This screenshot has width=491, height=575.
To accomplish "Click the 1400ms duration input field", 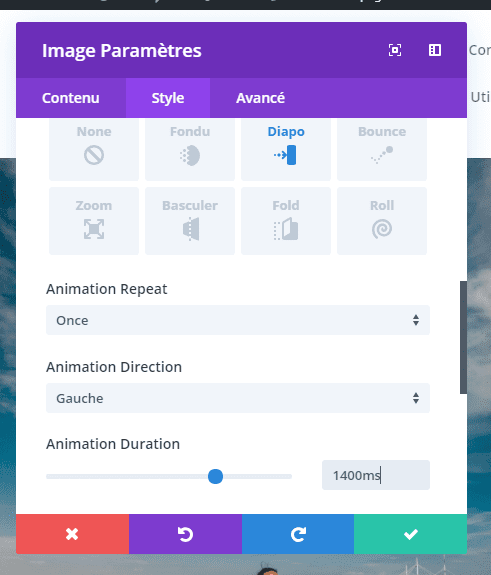I will (376, 475).
